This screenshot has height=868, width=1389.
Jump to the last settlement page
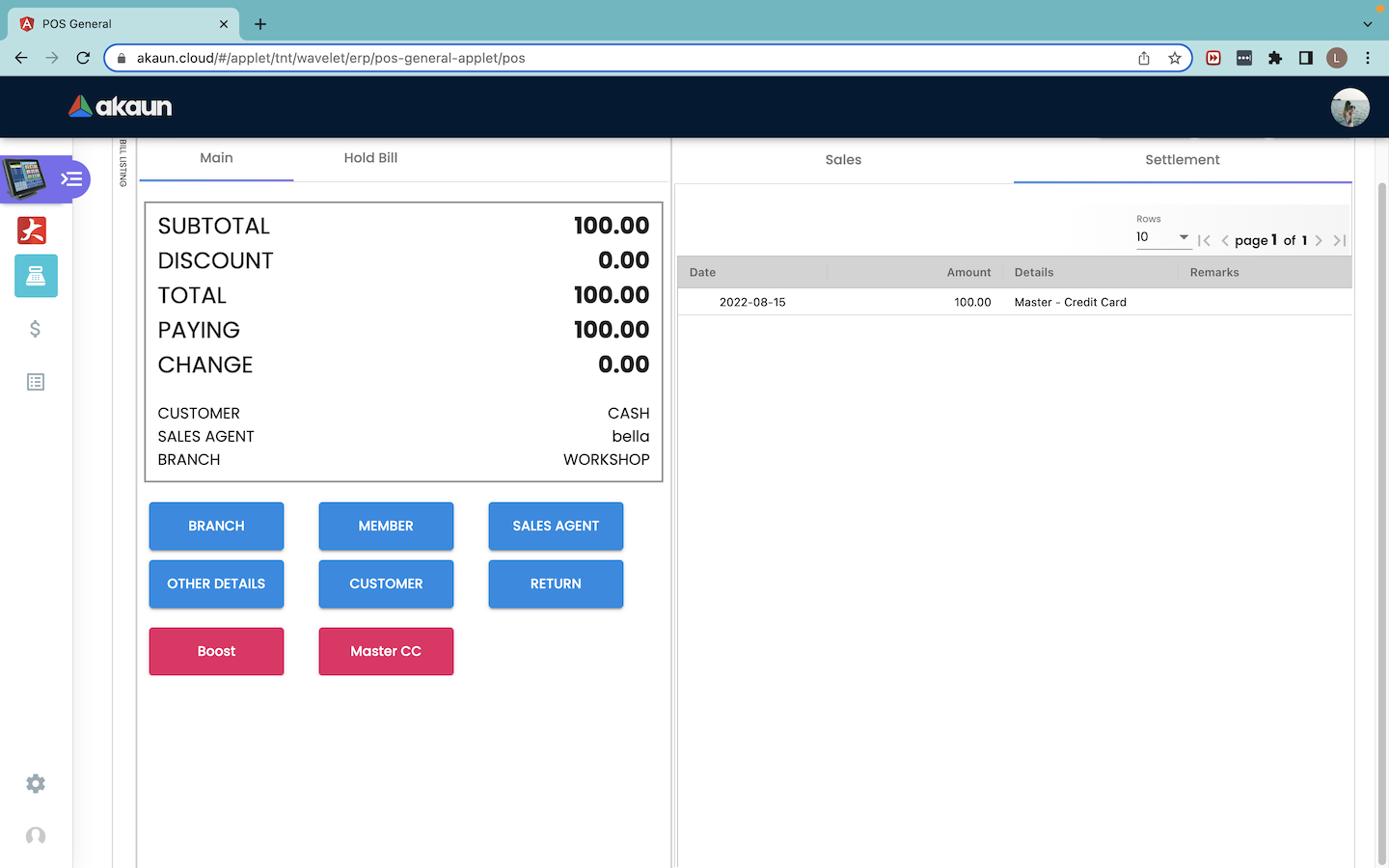[x=1340, y=240]
